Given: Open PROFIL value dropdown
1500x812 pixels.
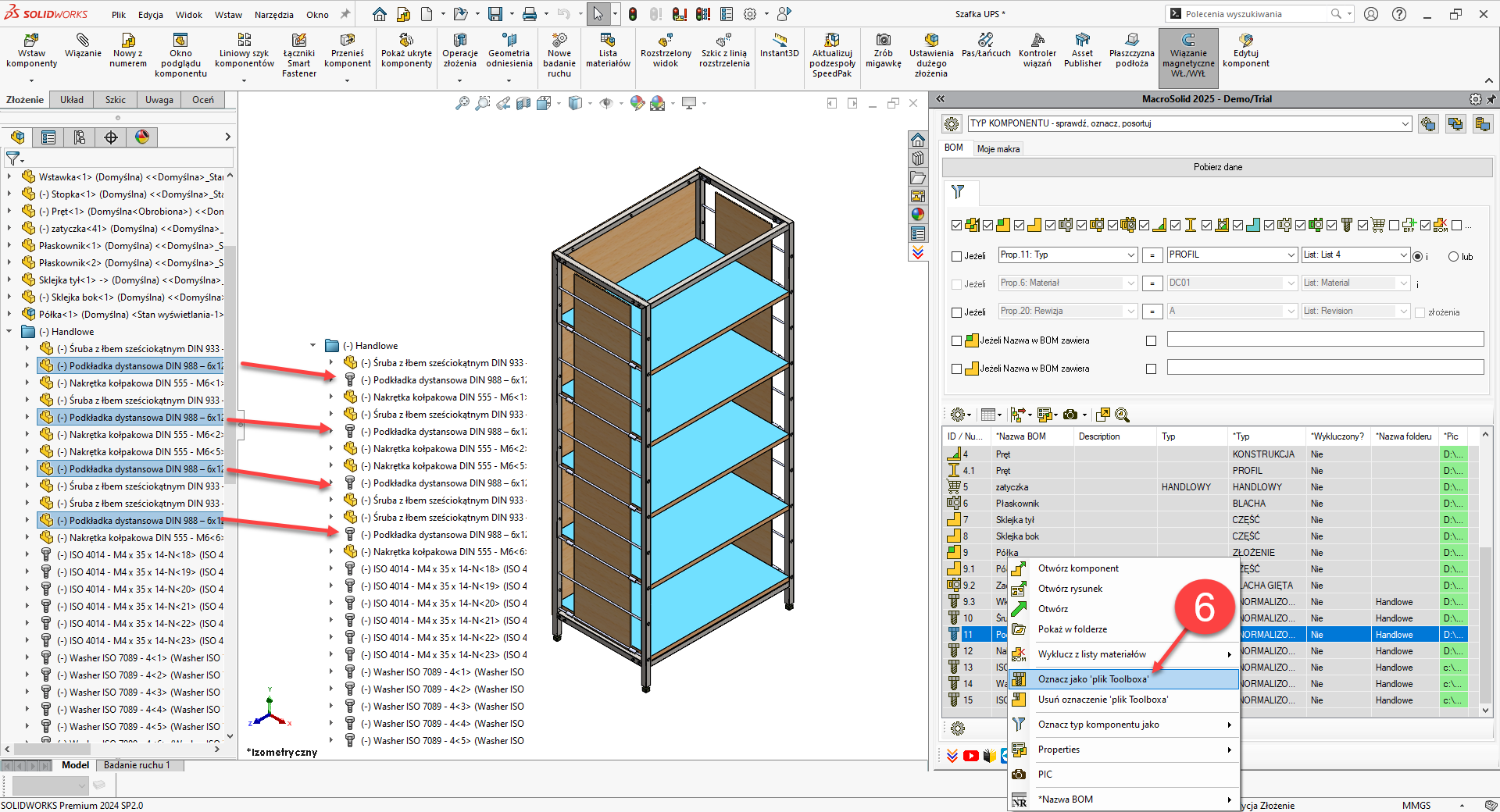Looking at the screenshot, I should (1291, 255).
